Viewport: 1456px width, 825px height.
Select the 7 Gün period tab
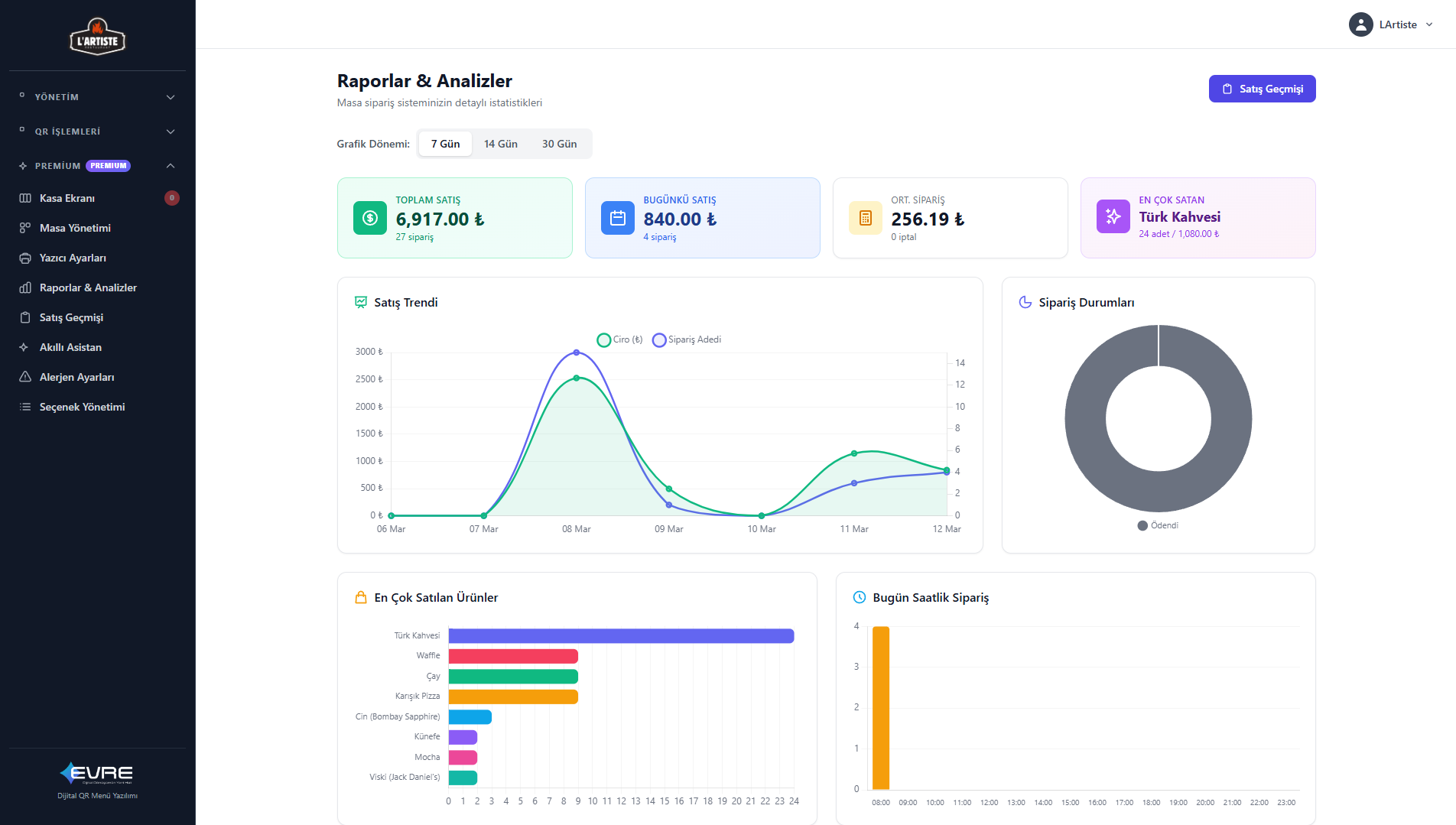click(445, 144)
